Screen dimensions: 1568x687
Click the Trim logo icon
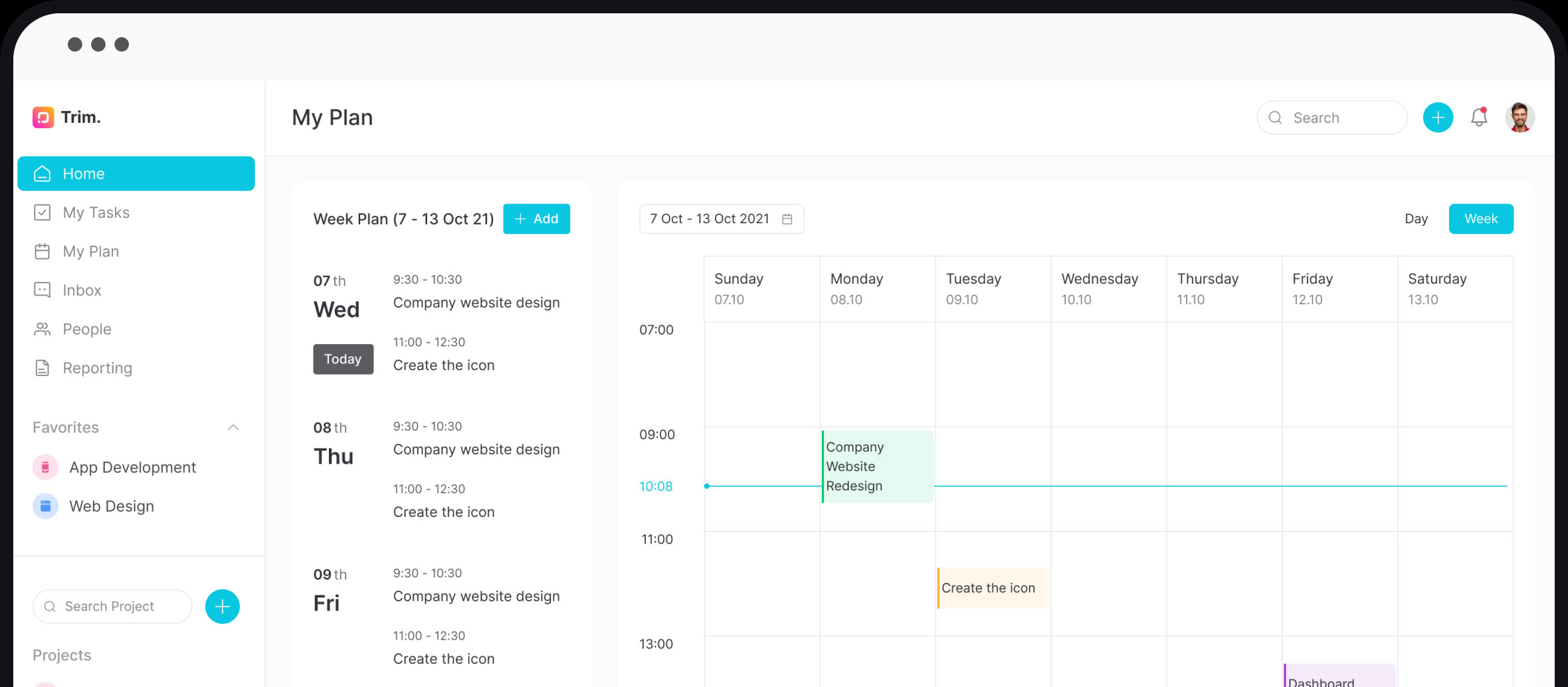coord(43,118)
